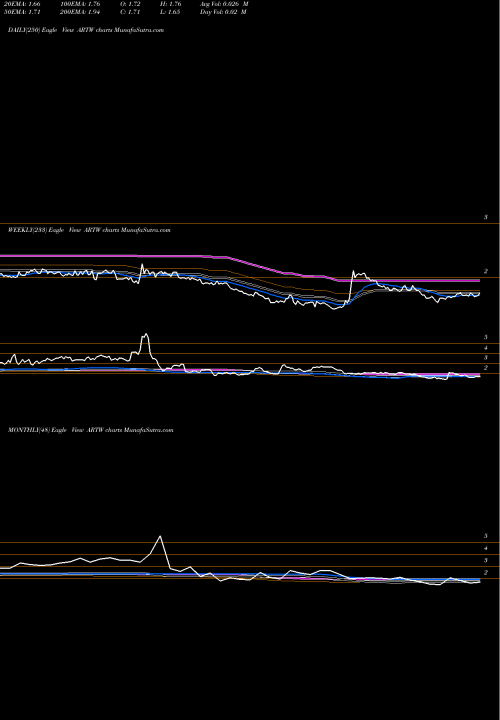
Task: Click the DAILY(250) Eagle View chart title
Action: click(86, 30)
